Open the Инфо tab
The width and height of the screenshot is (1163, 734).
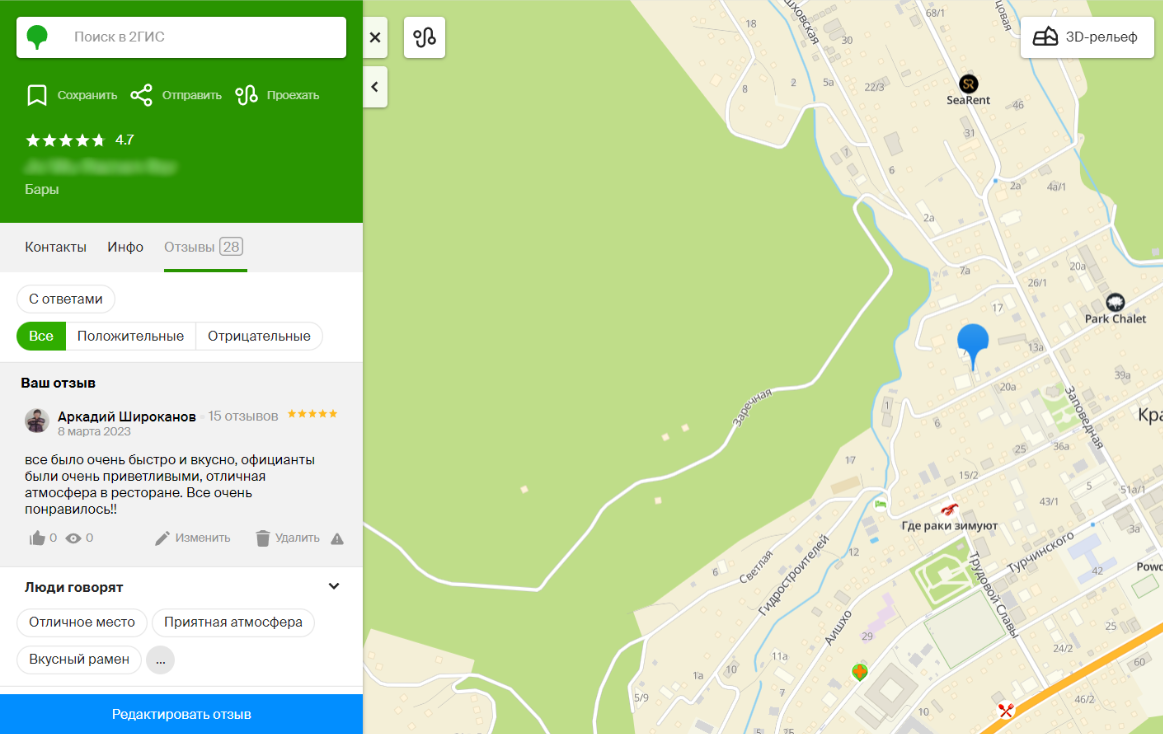126,247
